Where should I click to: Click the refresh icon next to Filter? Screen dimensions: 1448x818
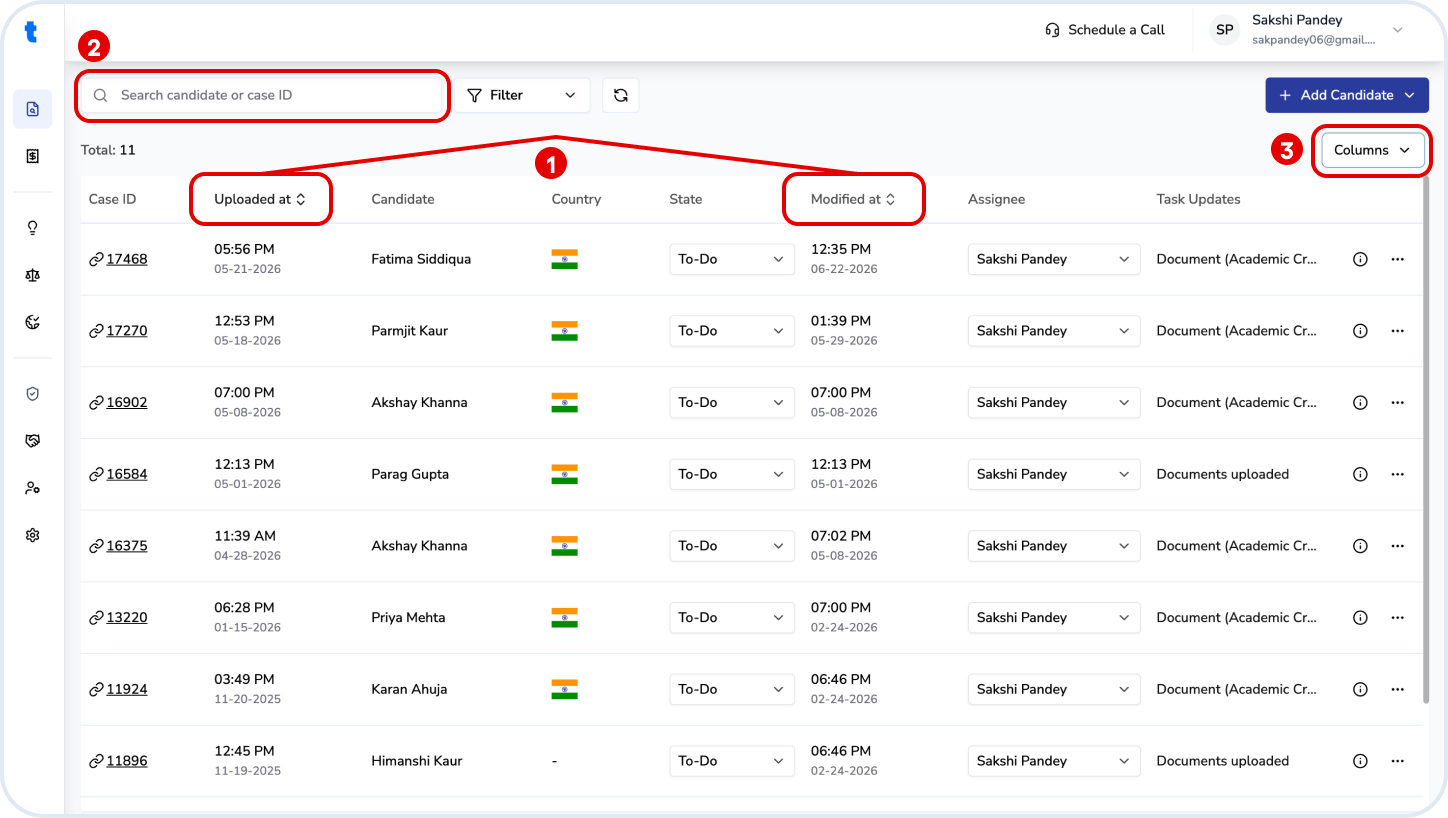tap(620, 95)
